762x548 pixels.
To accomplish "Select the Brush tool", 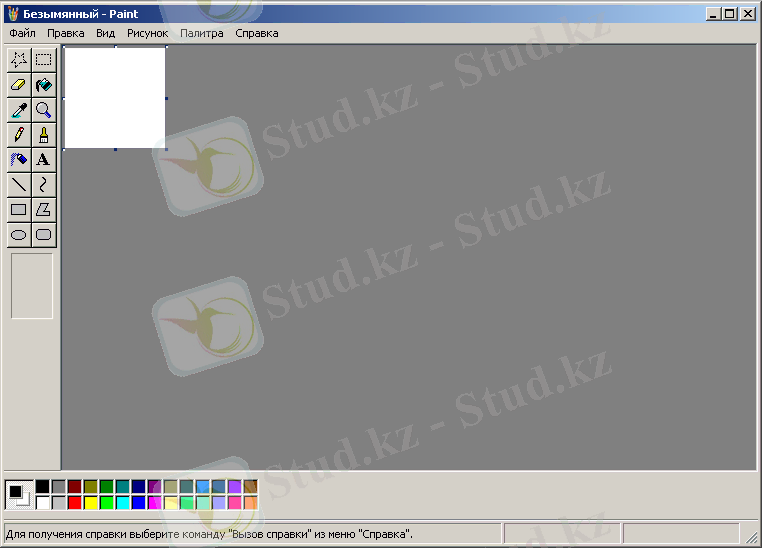I will [43, 135].
